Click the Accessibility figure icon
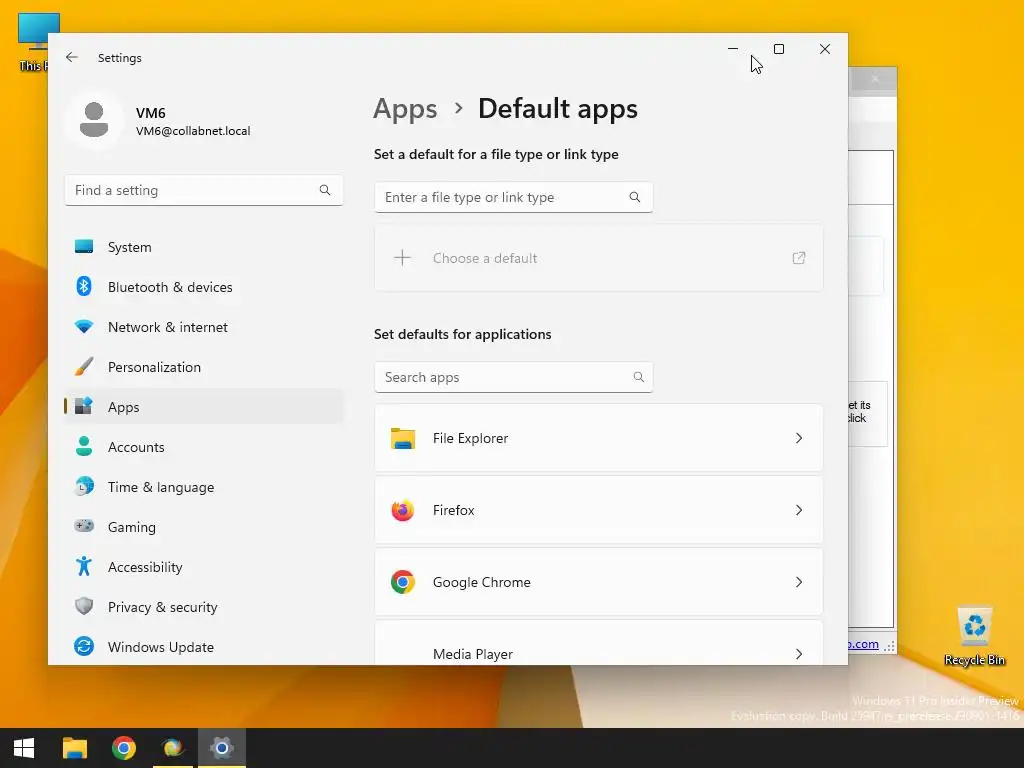The width and height of the screenshot is (1024, 768). [84, 566]
